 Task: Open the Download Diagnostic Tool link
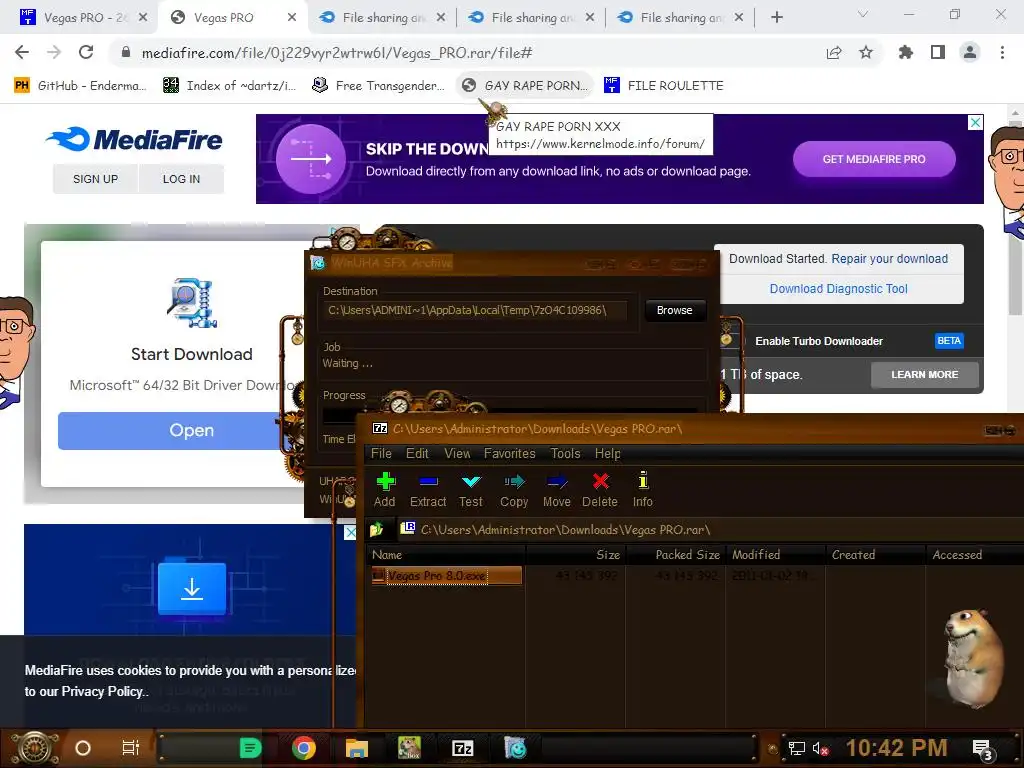[839, 289]
